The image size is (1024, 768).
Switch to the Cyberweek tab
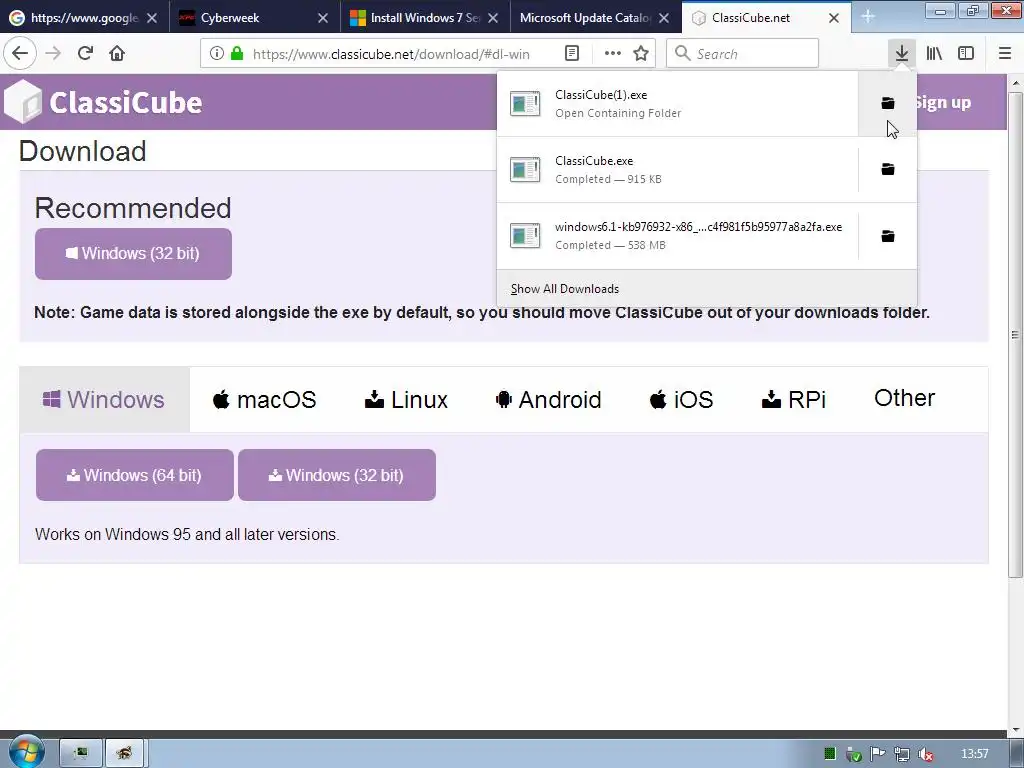(x=255, y=18)
